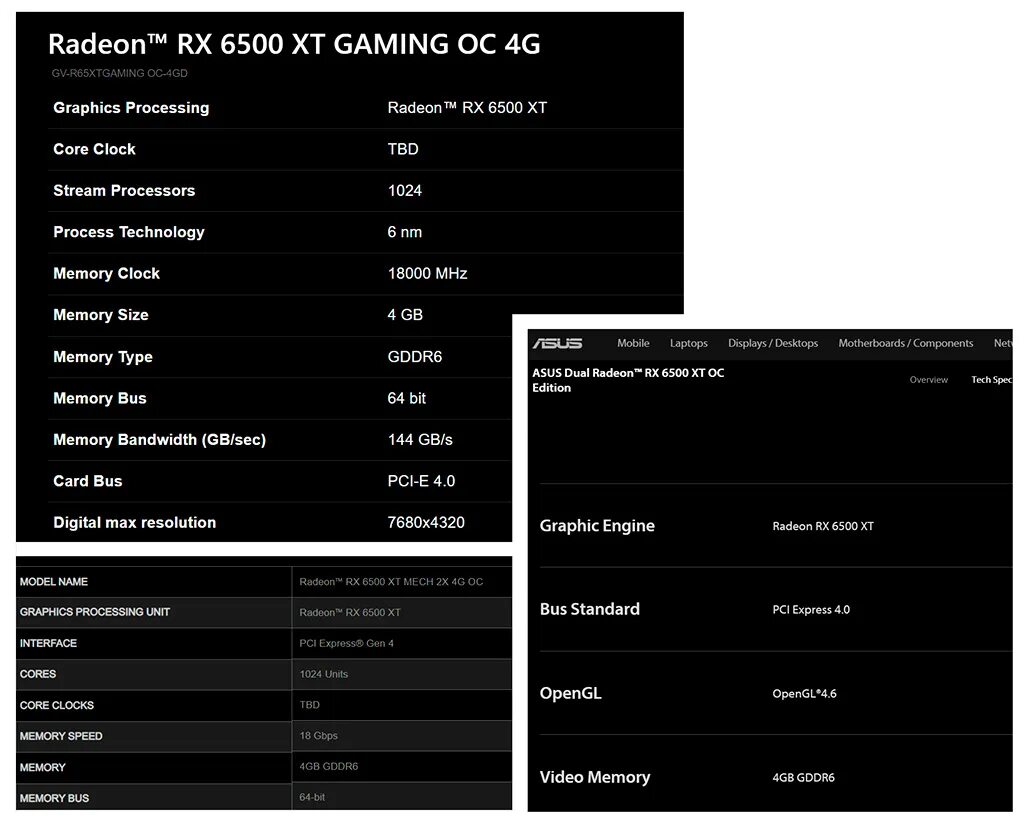Select the Graphics Processing label
Screen dimensions: 1024x826
point(131,108)
